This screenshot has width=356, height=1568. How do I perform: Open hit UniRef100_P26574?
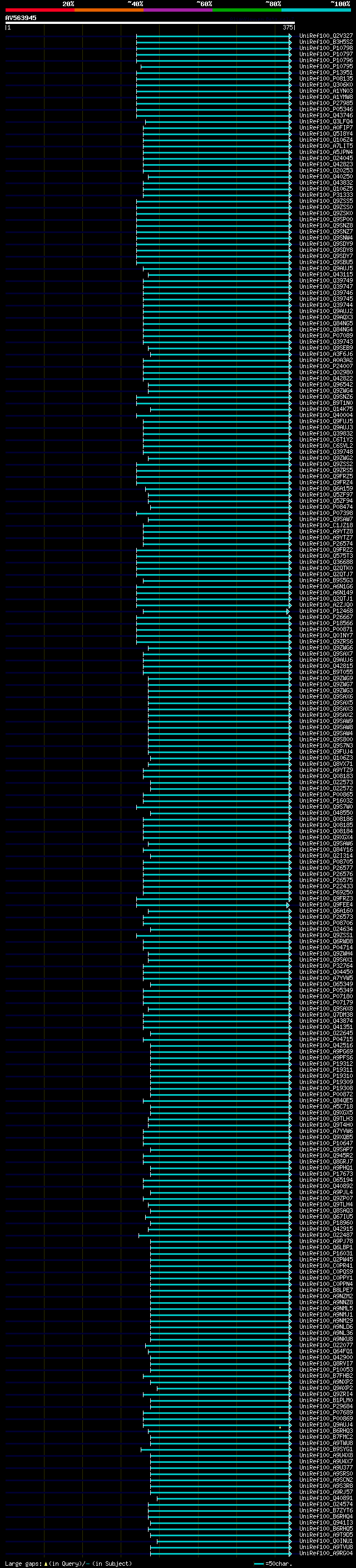point(325,543)
